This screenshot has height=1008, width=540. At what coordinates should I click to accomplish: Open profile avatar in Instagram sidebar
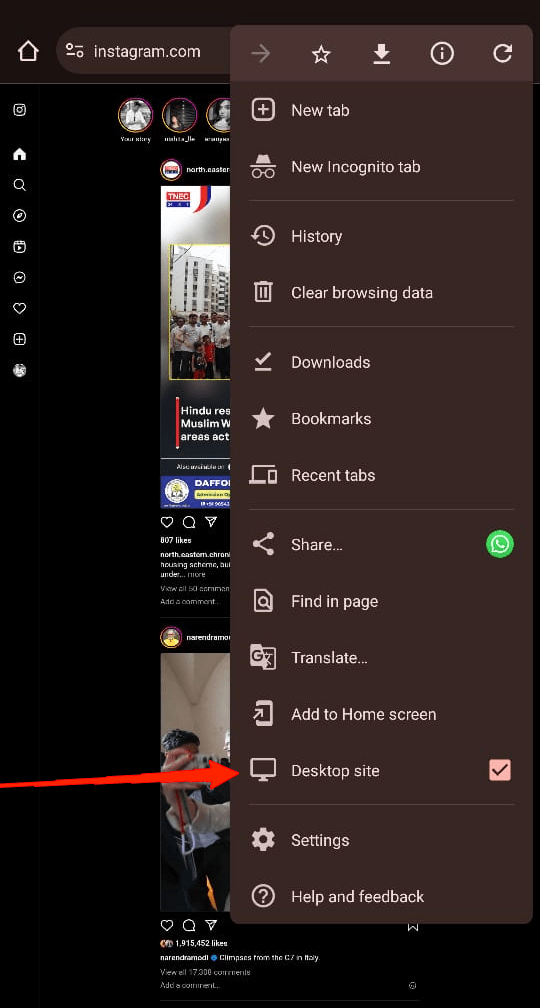20,370
